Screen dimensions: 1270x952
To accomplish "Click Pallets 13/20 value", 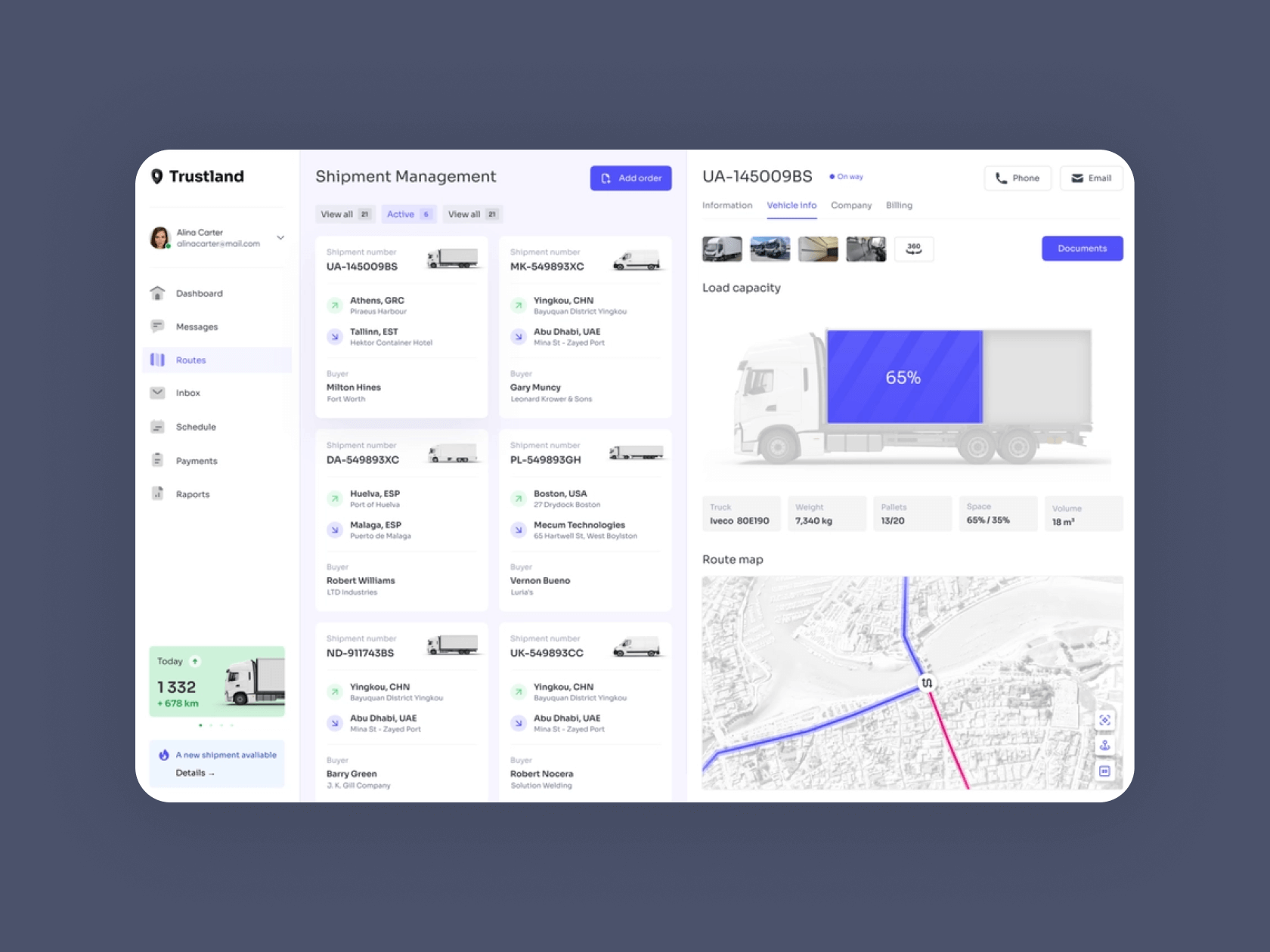I will (x=893, y=521).
